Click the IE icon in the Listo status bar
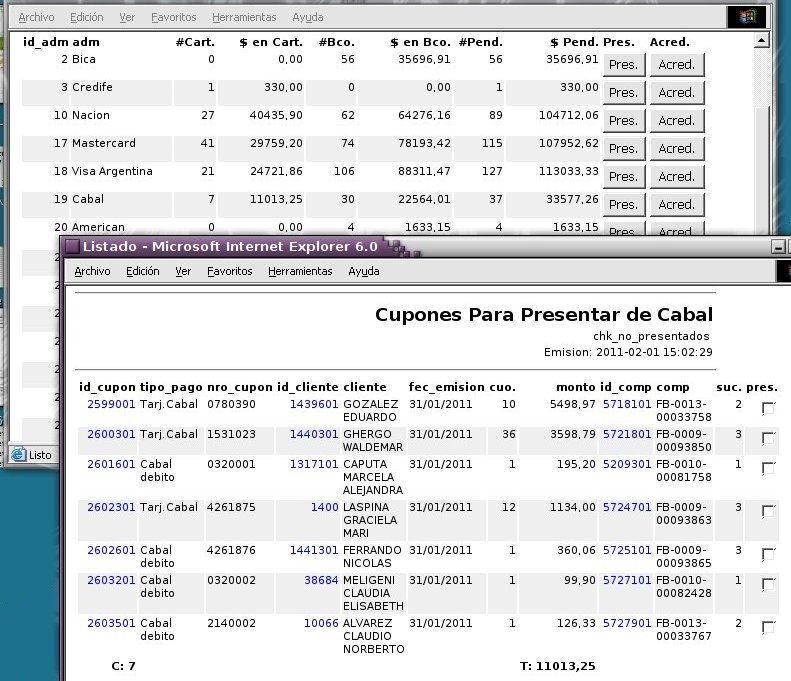Image resolution: width=791 pixels, height=681 pixels. tap(19, 455)
